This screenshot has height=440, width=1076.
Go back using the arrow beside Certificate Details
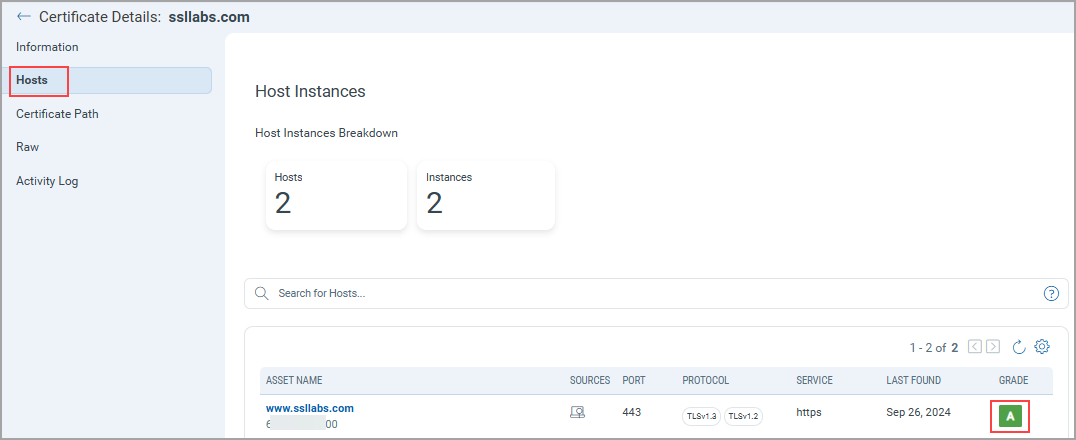pos(24,16)
